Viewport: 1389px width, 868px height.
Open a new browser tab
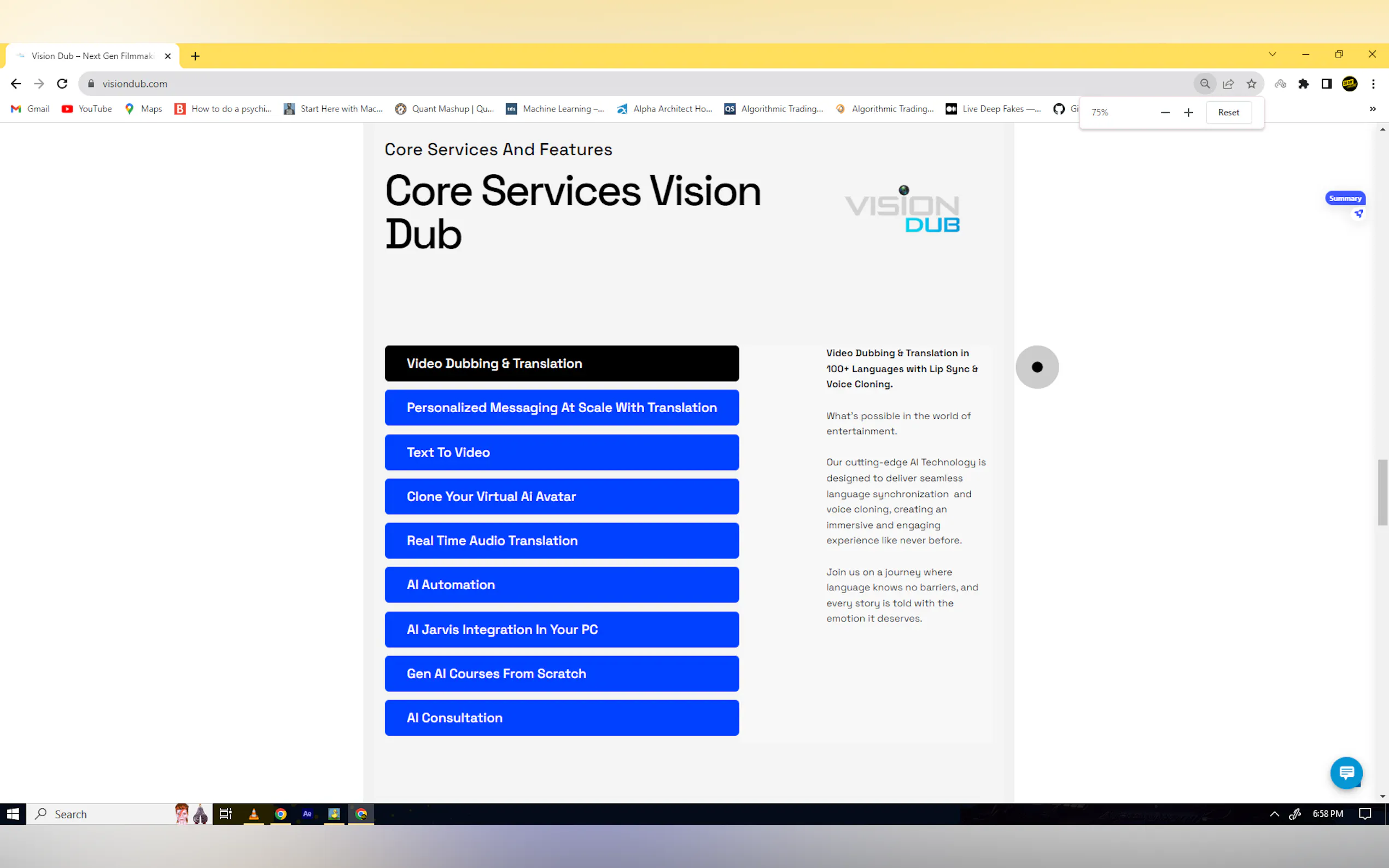point(195,56)
